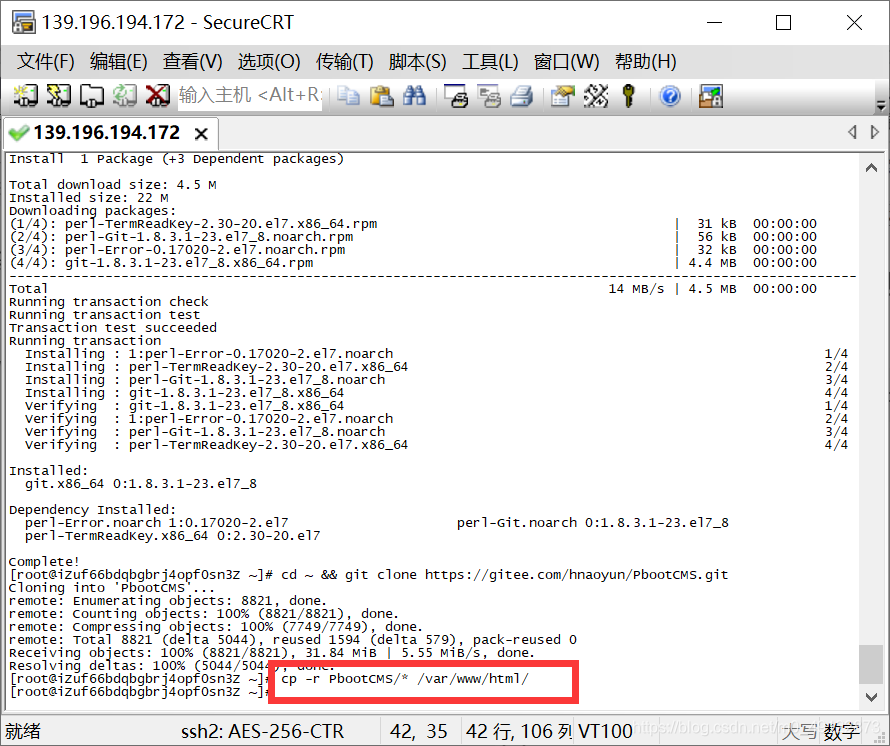Open the 工具(L) menu

point(490,61)
